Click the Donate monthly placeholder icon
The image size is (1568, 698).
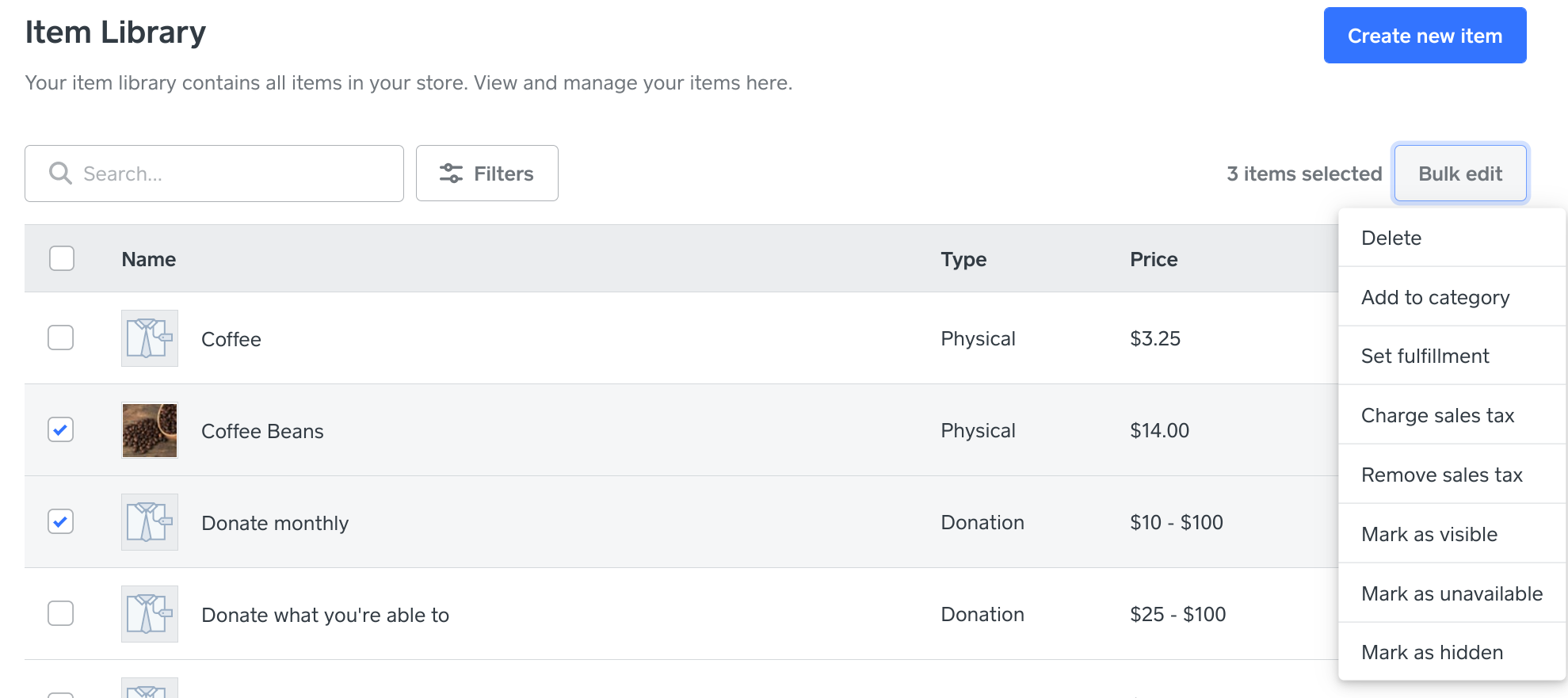click(150, 522)
